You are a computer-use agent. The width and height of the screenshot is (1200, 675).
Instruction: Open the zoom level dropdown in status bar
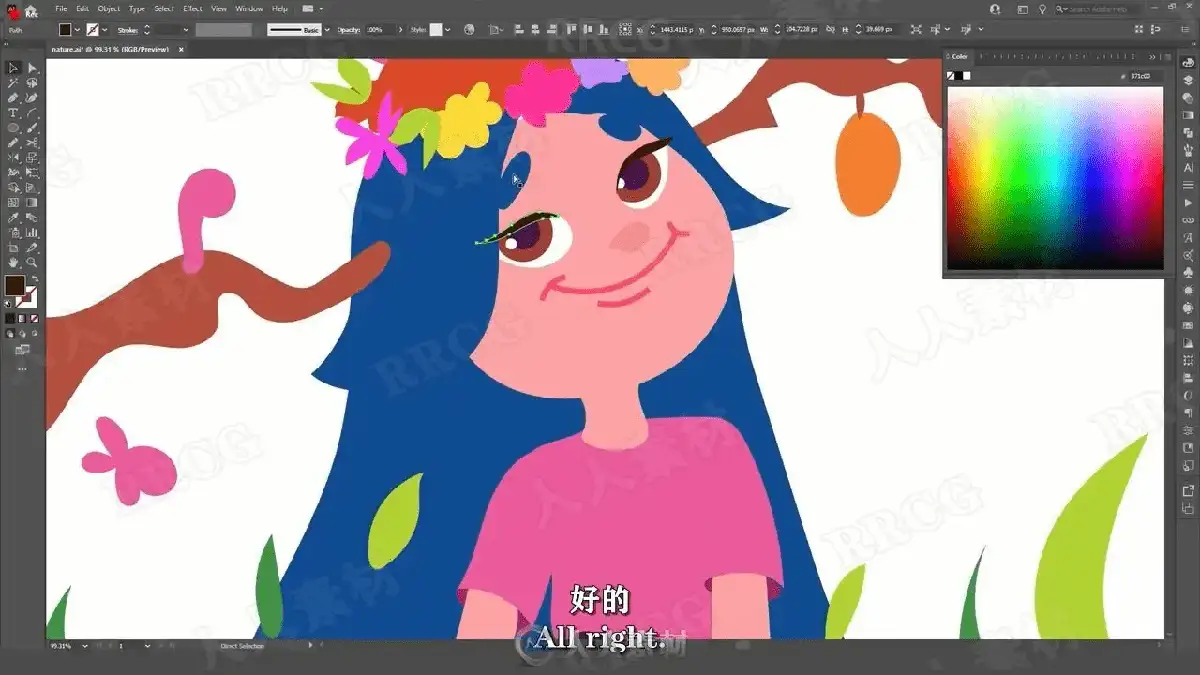(x=83, y=646)
